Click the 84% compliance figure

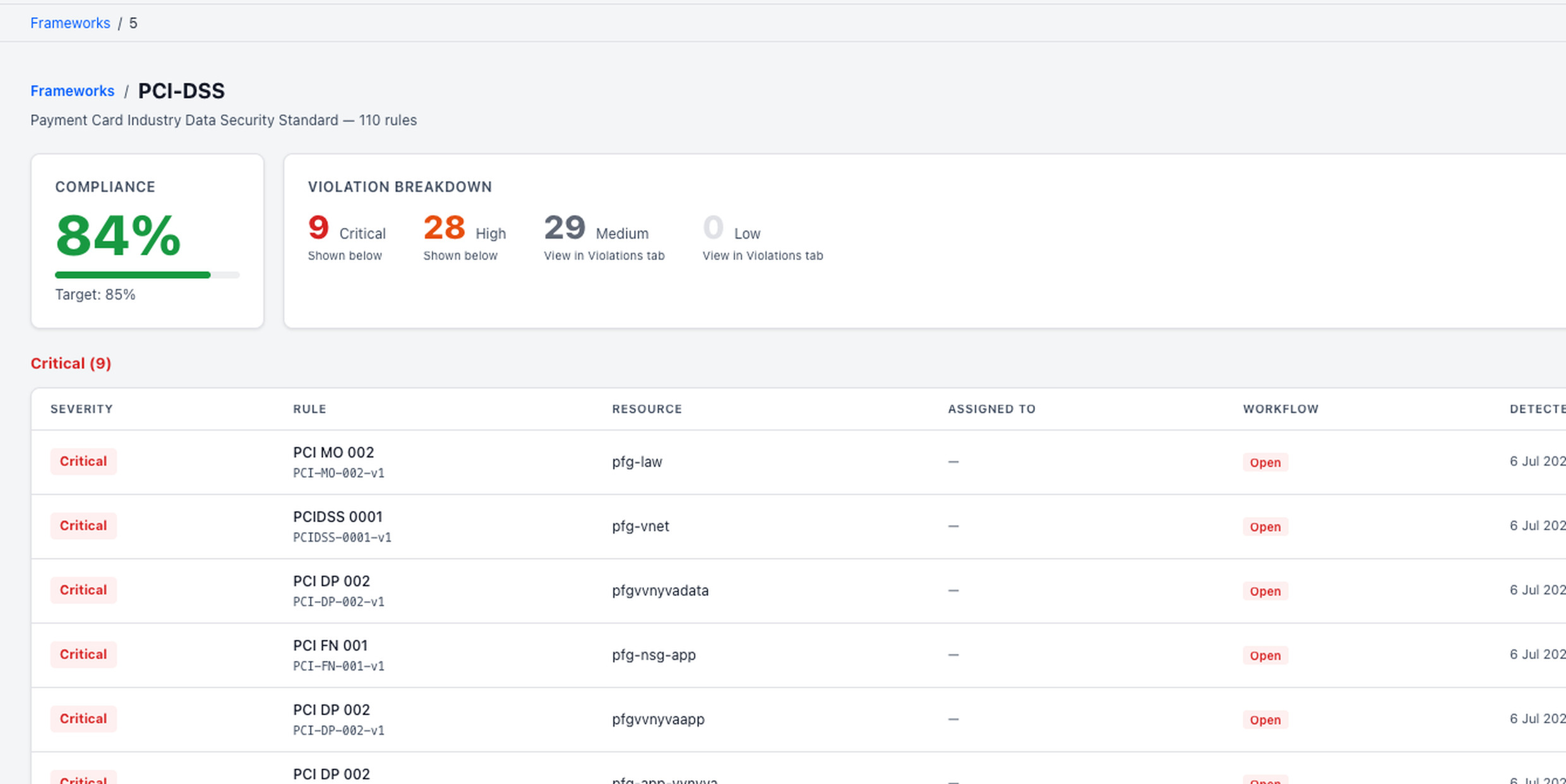click(118, 235)
